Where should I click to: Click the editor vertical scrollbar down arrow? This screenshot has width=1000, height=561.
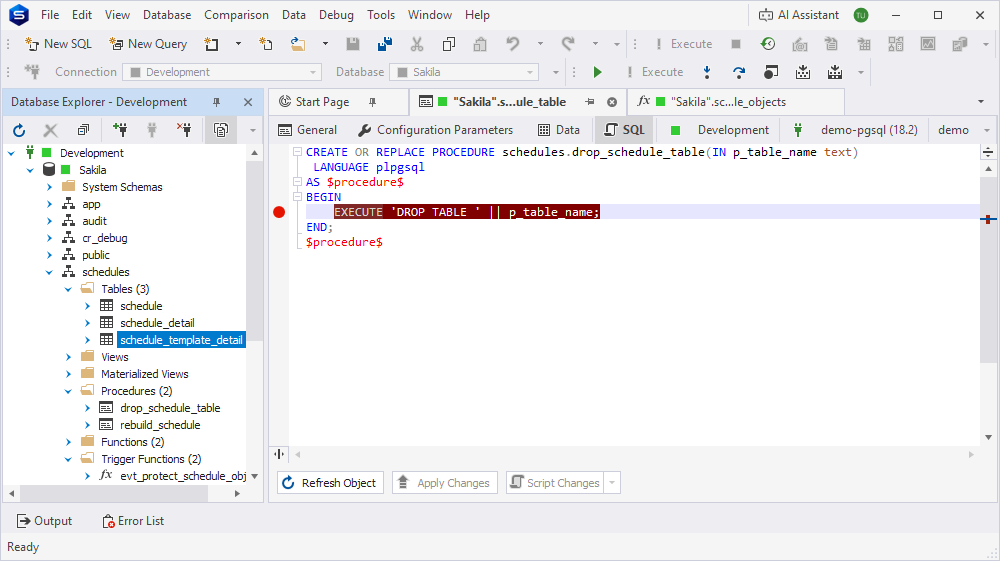[989, 437]
